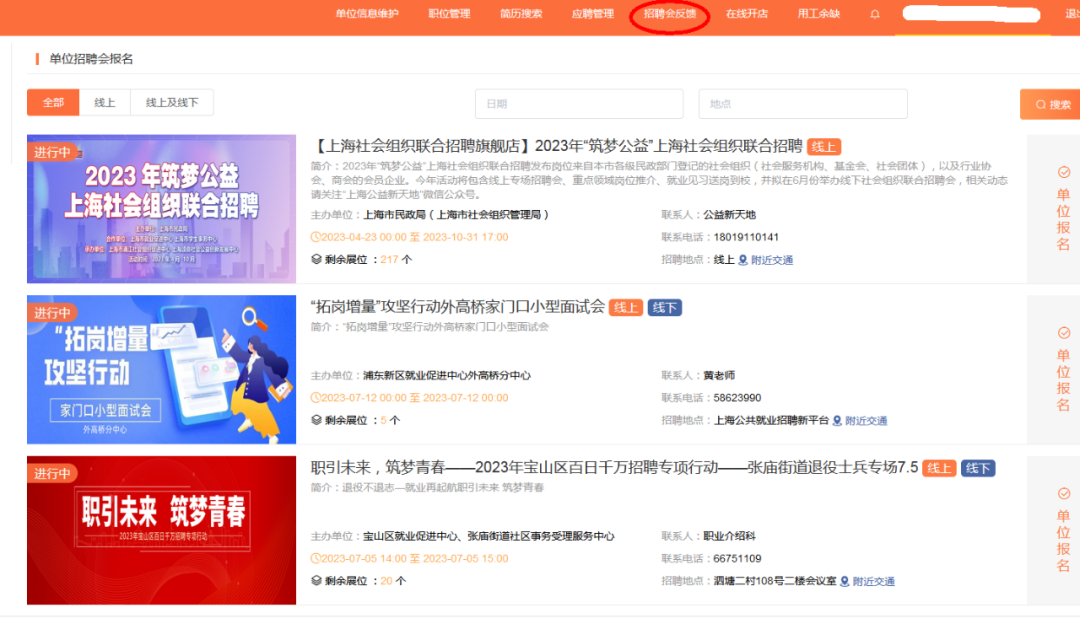Click the 单位招聘会报名 page heading
The image size is (1080, 624).
[91, 59]
